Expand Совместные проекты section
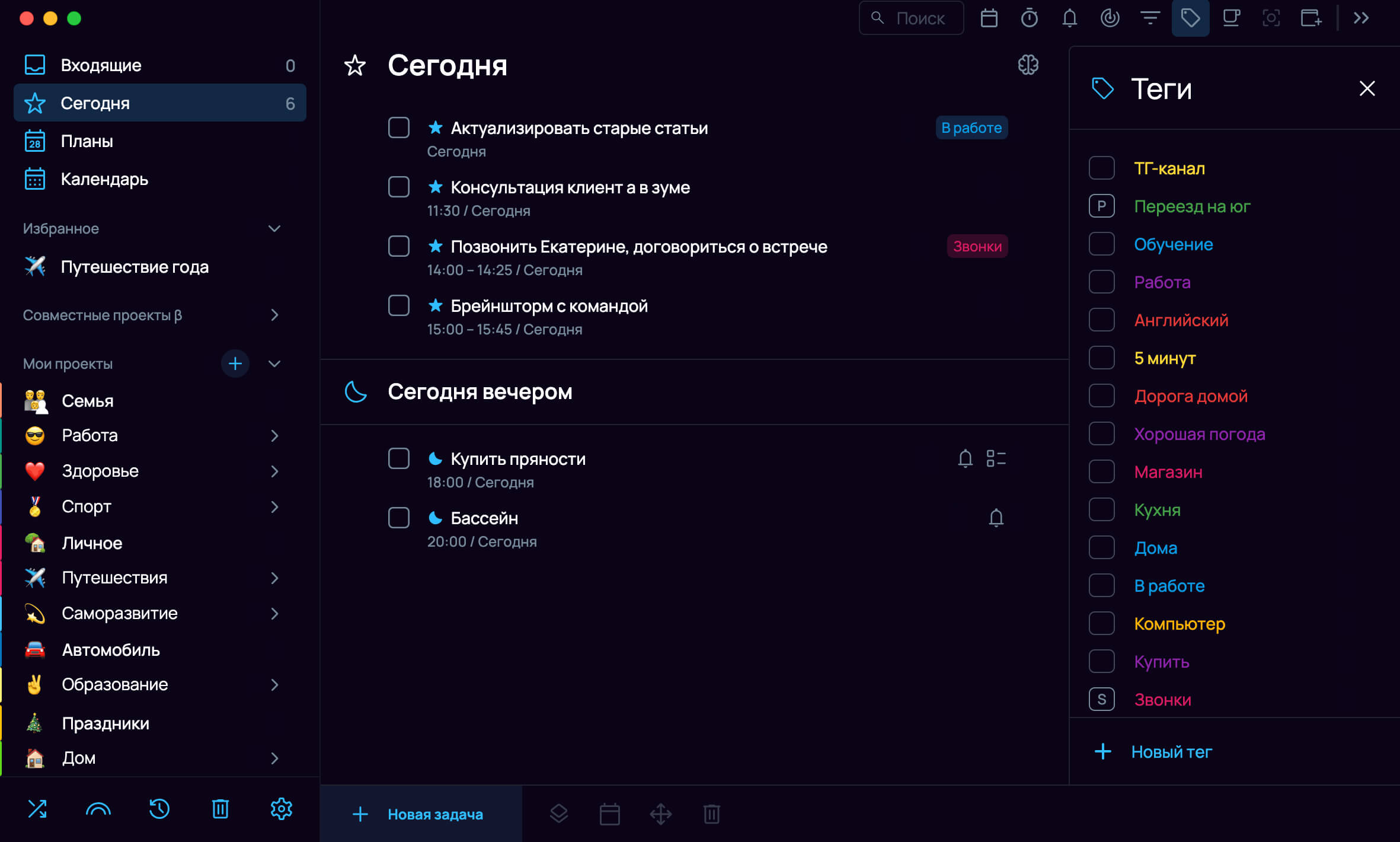The width and height of the screenshot is (1400, 842). pyautogui.click(x=274, y=315)
